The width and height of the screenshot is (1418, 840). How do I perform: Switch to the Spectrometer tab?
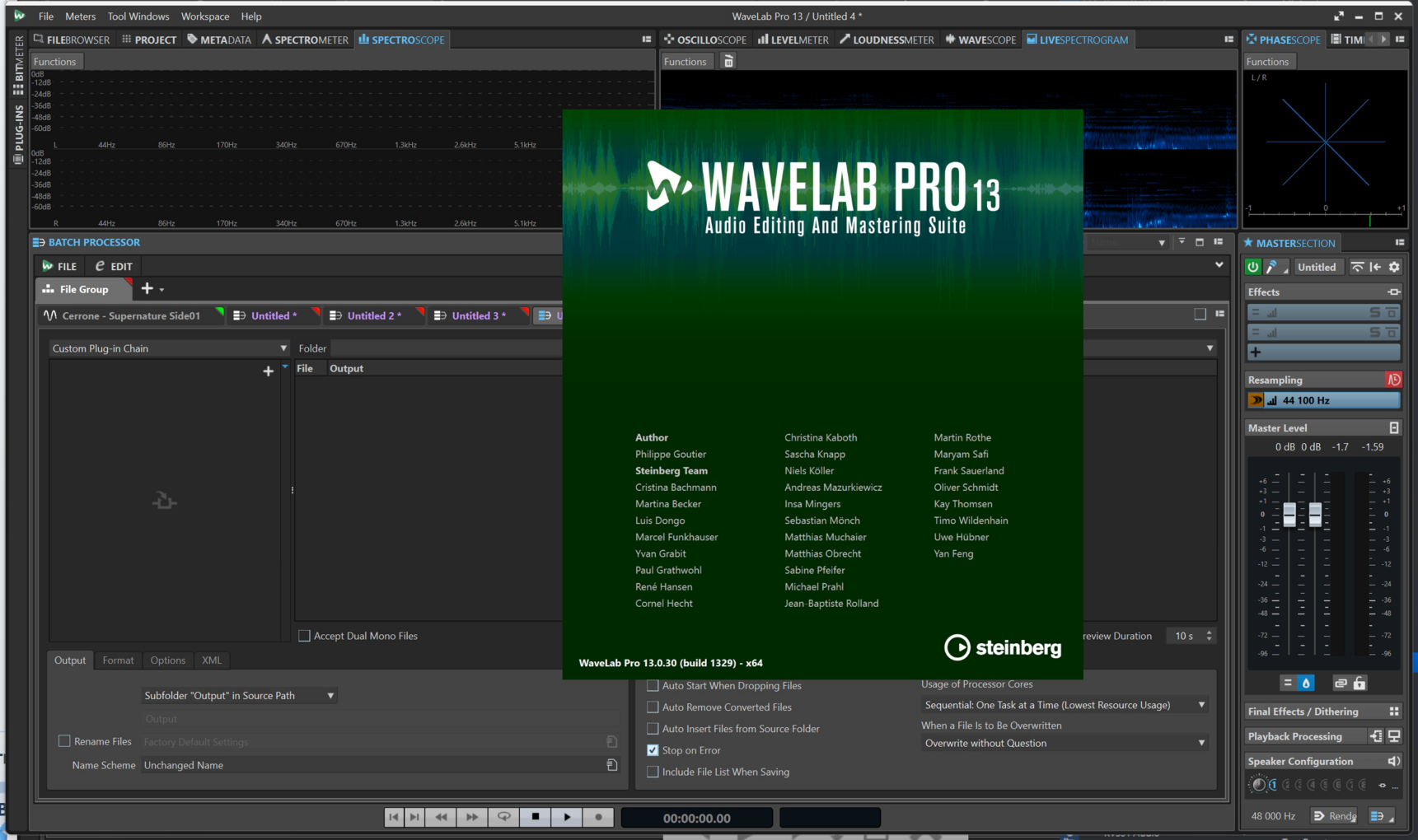point(305,40)
